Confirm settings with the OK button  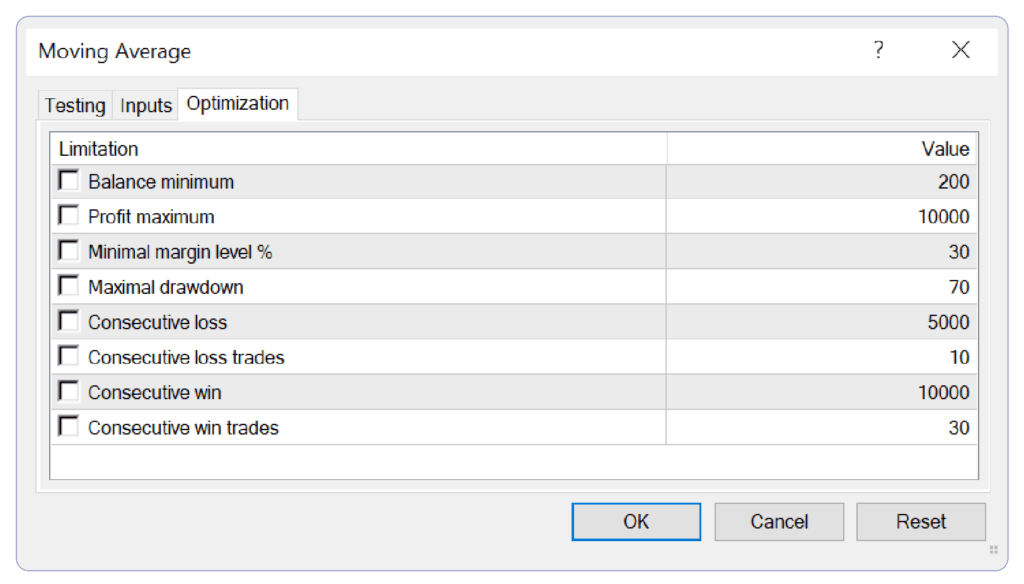636,521
